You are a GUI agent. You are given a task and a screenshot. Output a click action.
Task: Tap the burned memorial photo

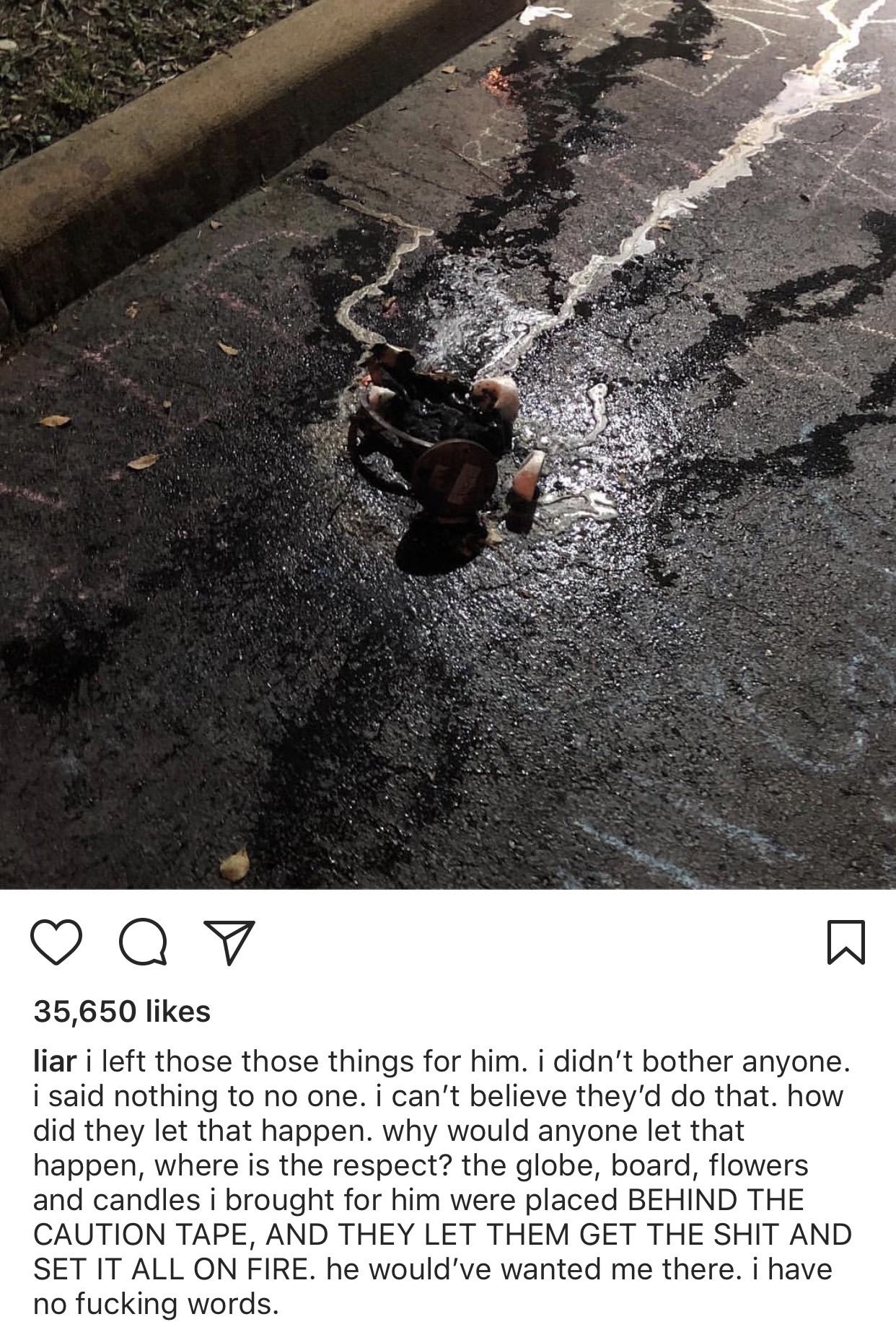pyautogui.click(x=448, y=444)
